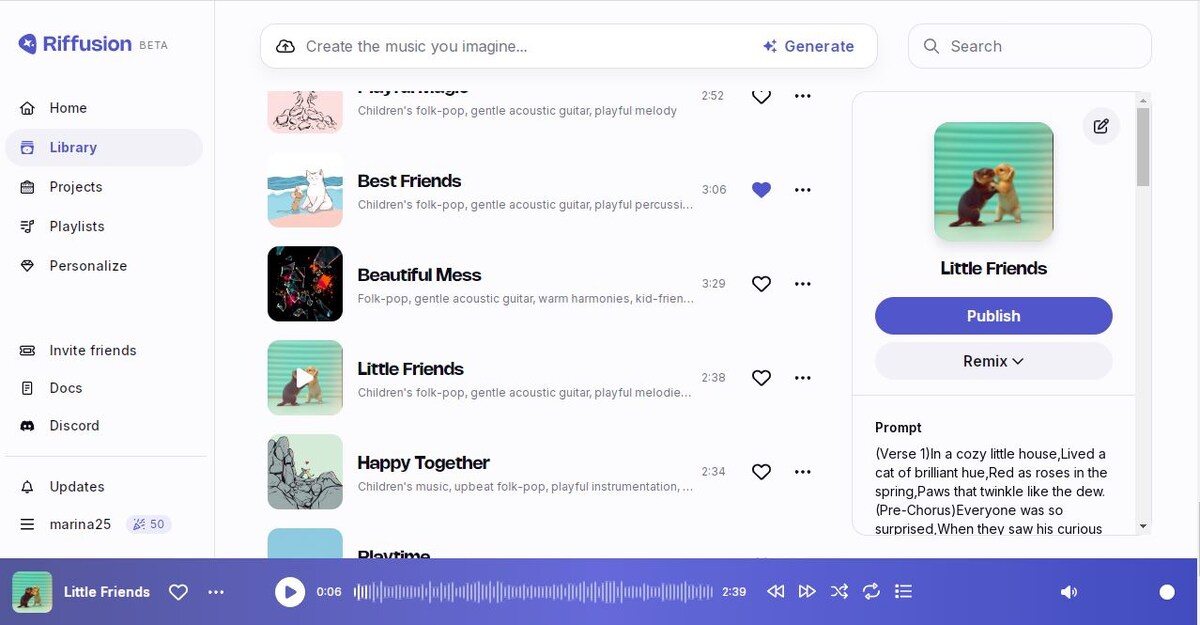Screen dimensions: 1200x625
Task: Open Updates notifications
Action: 77,487
